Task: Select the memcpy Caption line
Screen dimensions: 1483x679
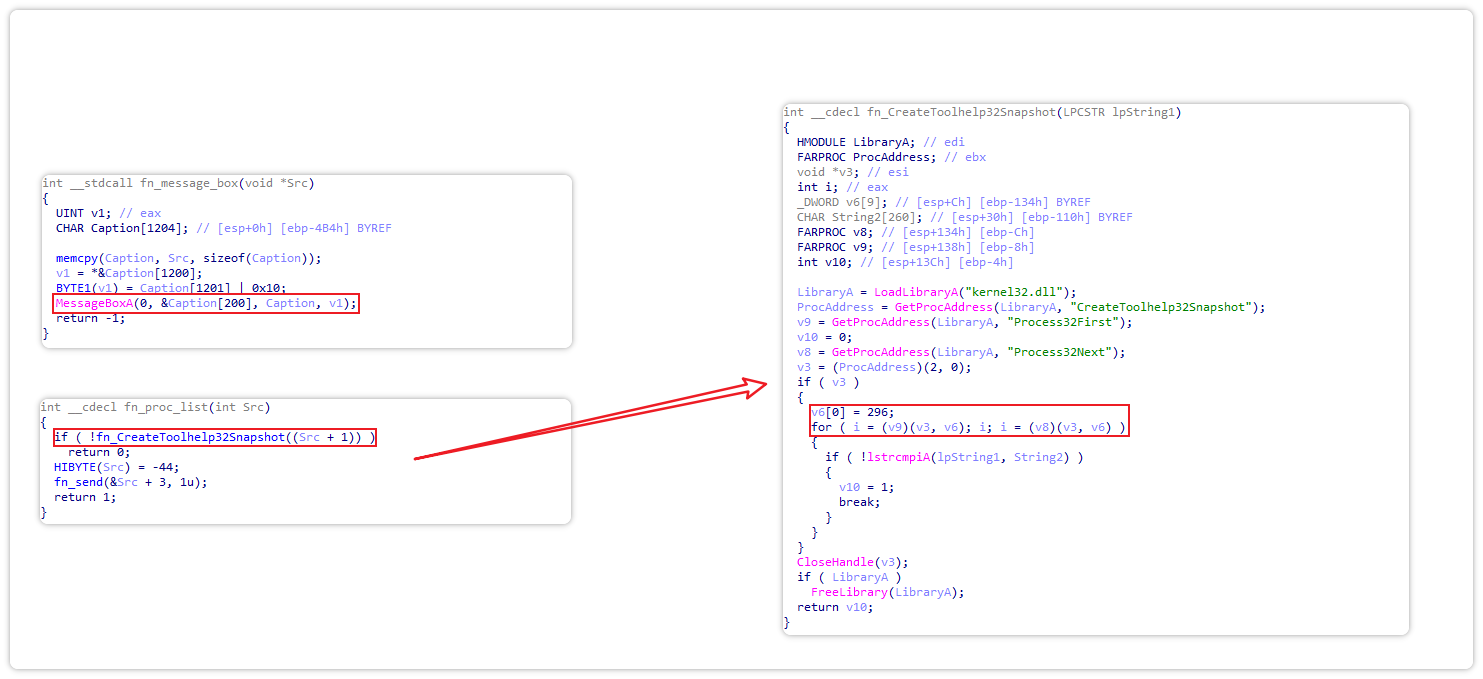Action: (188, 258)
